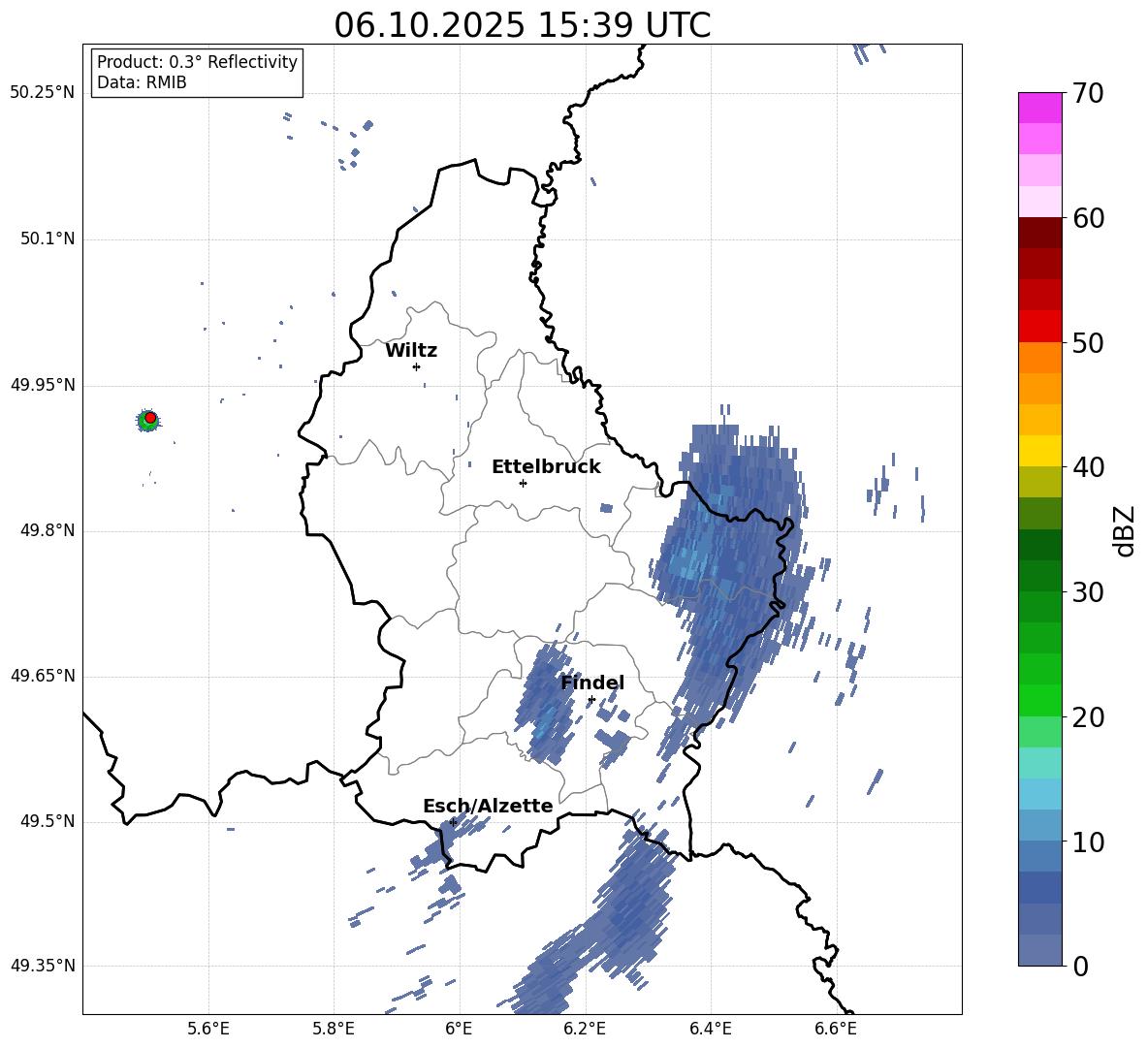Viewport: 1148px width, 1048px height.
Task: Click the 6.2°E longitude label
Action: [585, 1029]
